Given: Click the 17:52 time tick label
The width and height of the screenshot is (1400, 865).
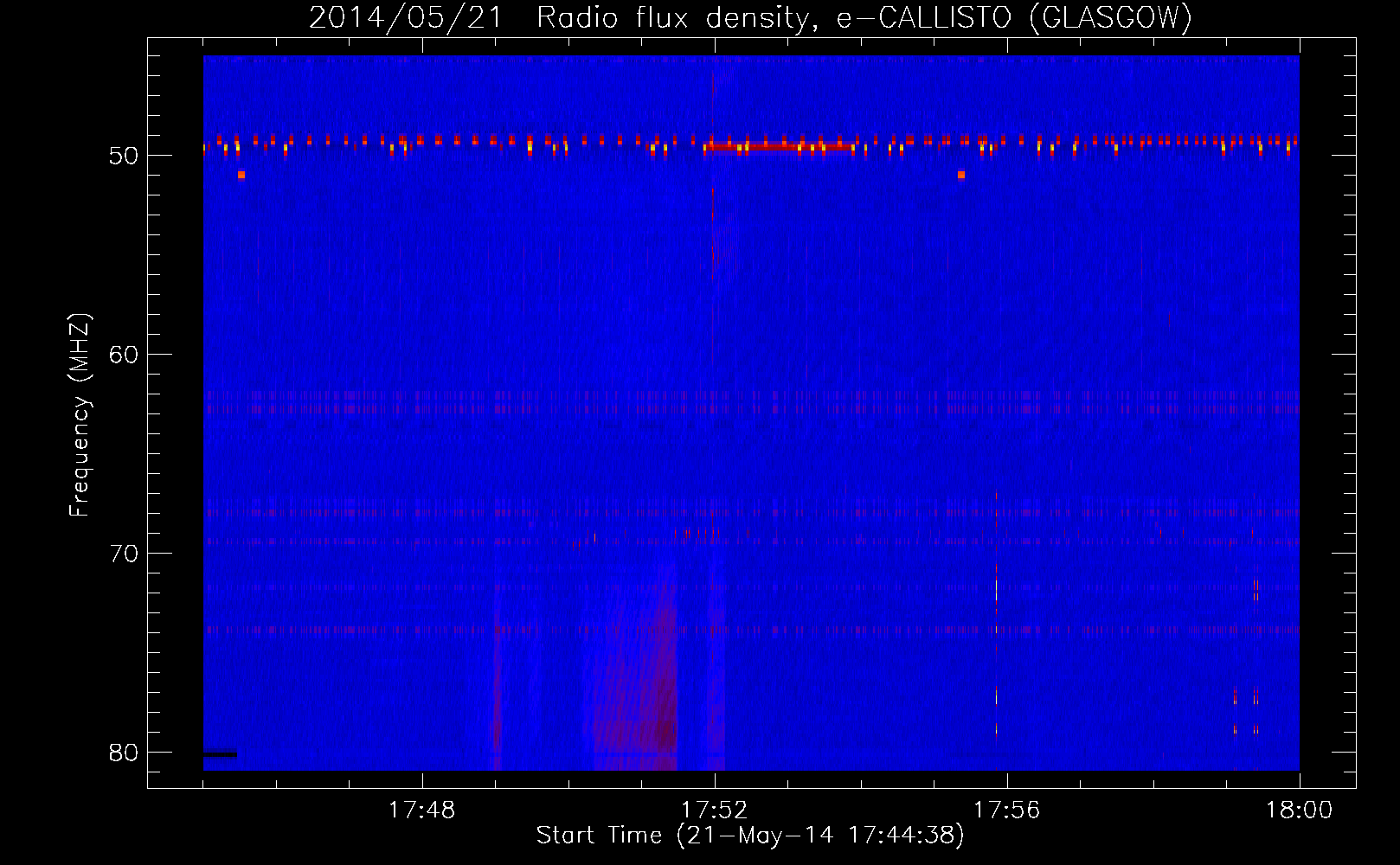Looking at the screenshot, I should coord(714,811).
